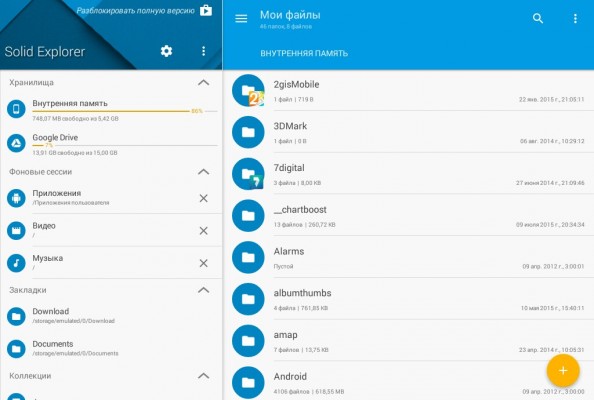This screenshot has height=400, width=594.
Task: Tap the Play Store unlock icon
Action: pos(206,10)
